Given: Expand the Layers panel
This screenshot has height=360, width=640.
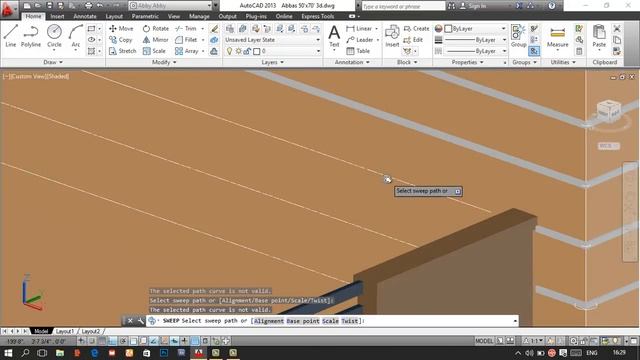Looking at the screenshot, I should coord(273,62).
